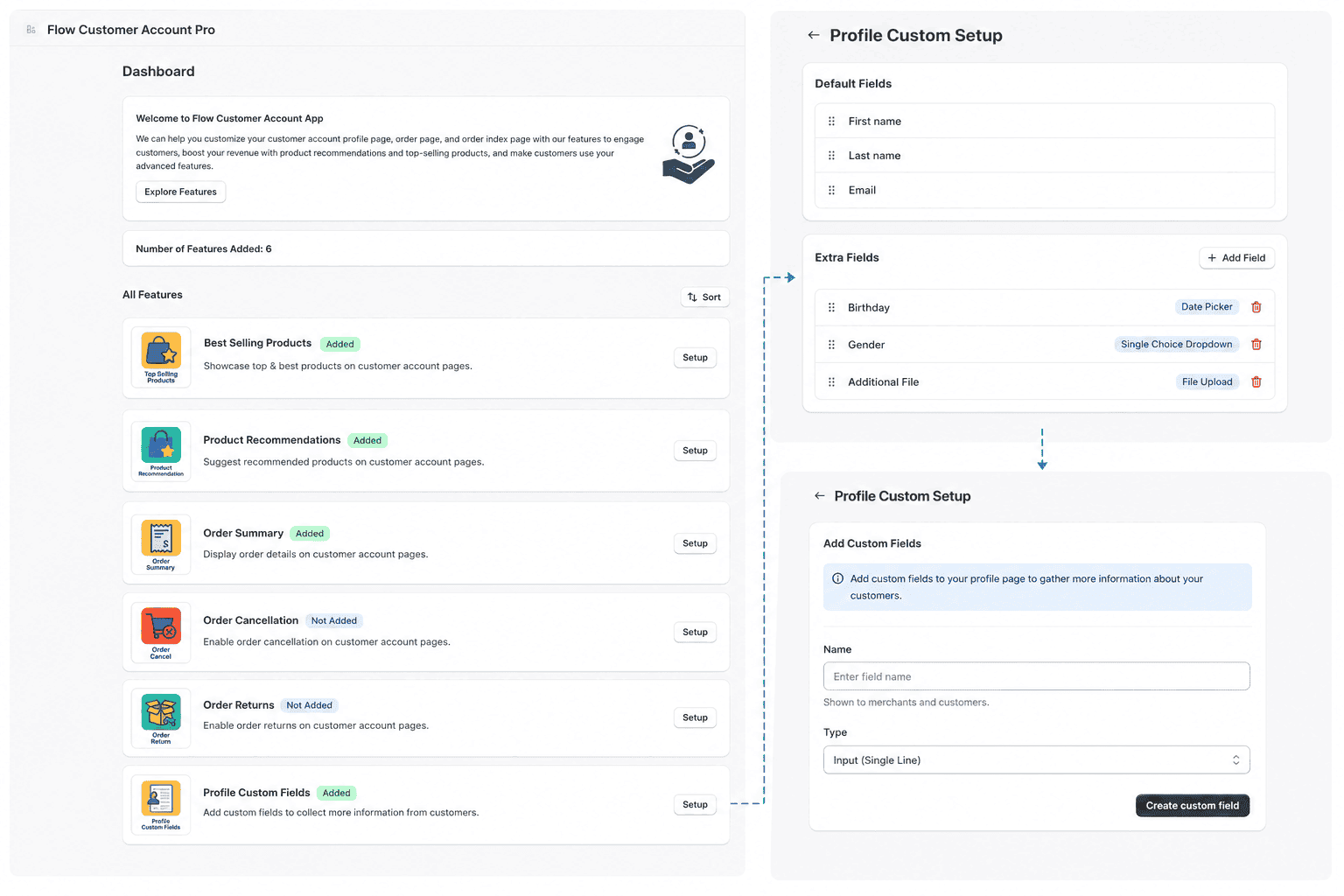This screenshot has width=1344, height=896.
Task: Click the Product Recommendations feature icon
Action: 161,451
